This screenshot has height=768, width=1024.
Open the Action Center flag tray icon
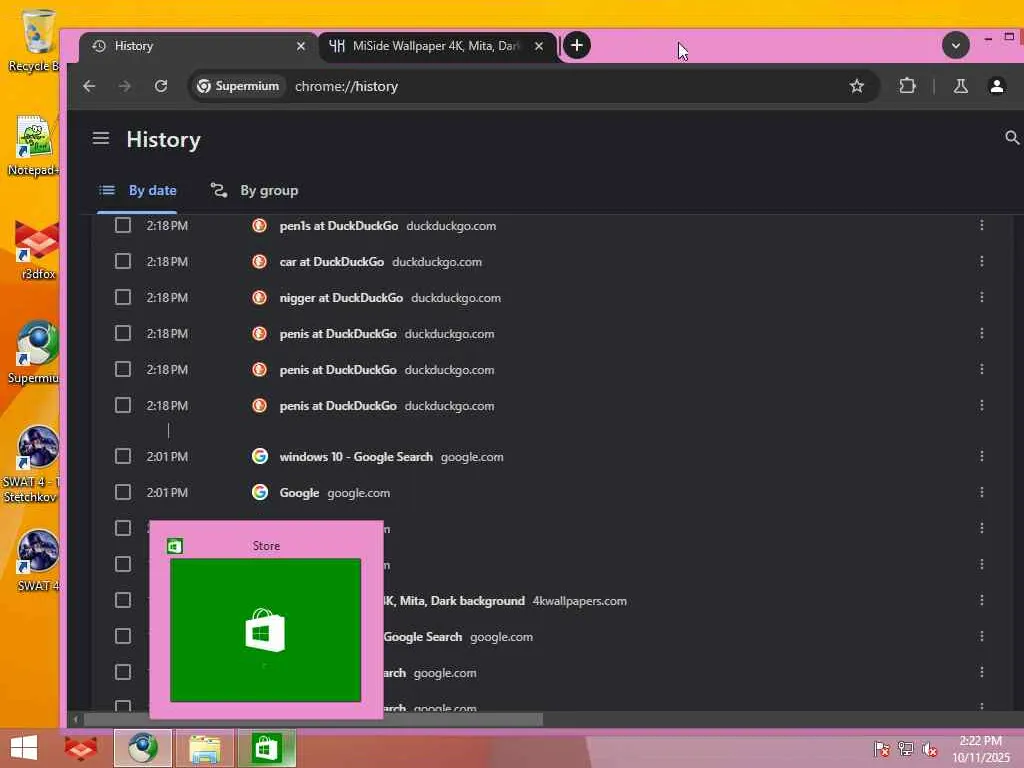(881, 748)
